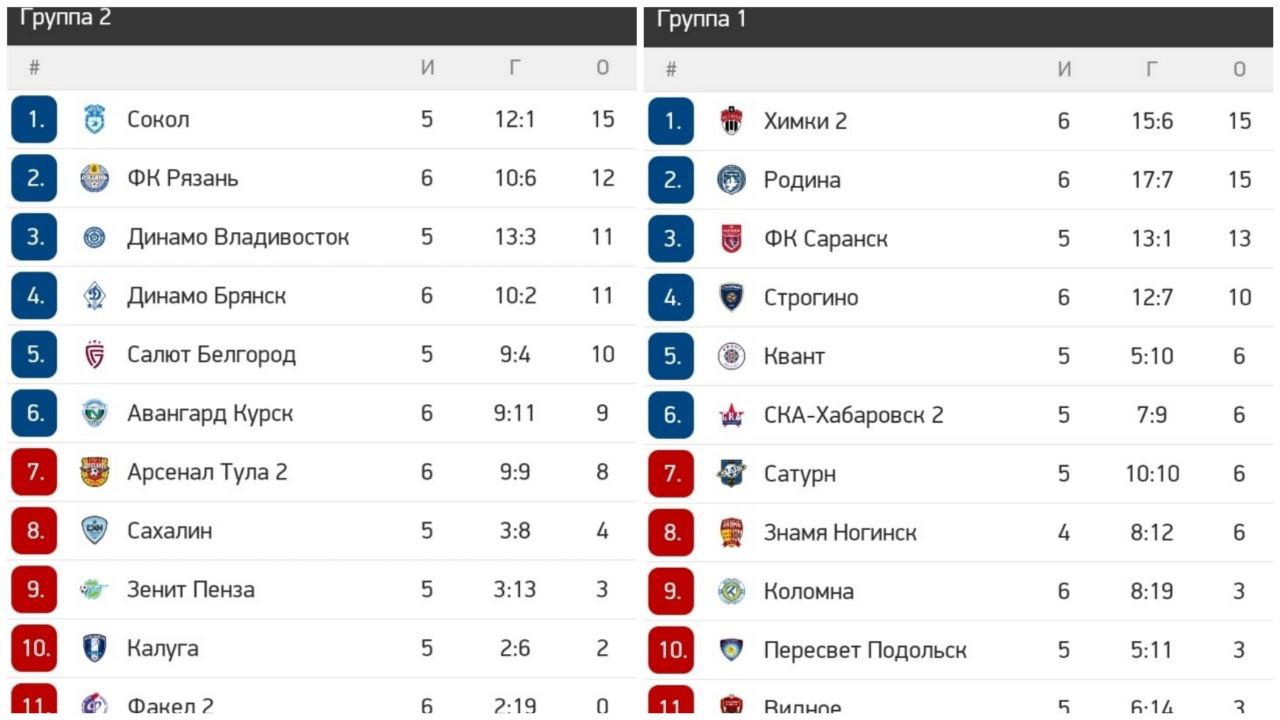Click the Арсенал Тула 2 crest
The width and height of the screenshot is (1280, 720).
click(94, 472)
